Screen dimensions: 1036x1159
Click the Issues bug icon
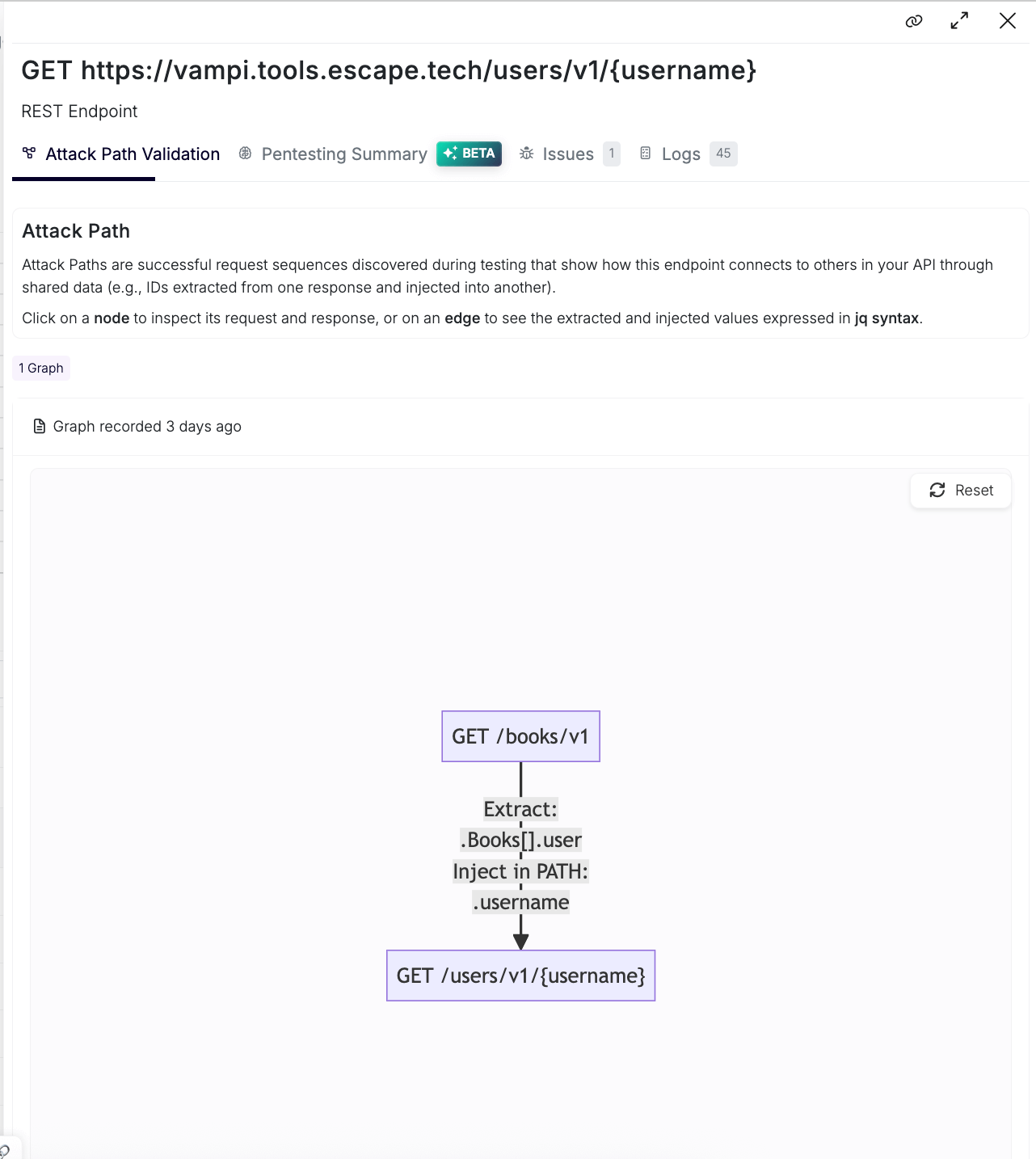527,154
